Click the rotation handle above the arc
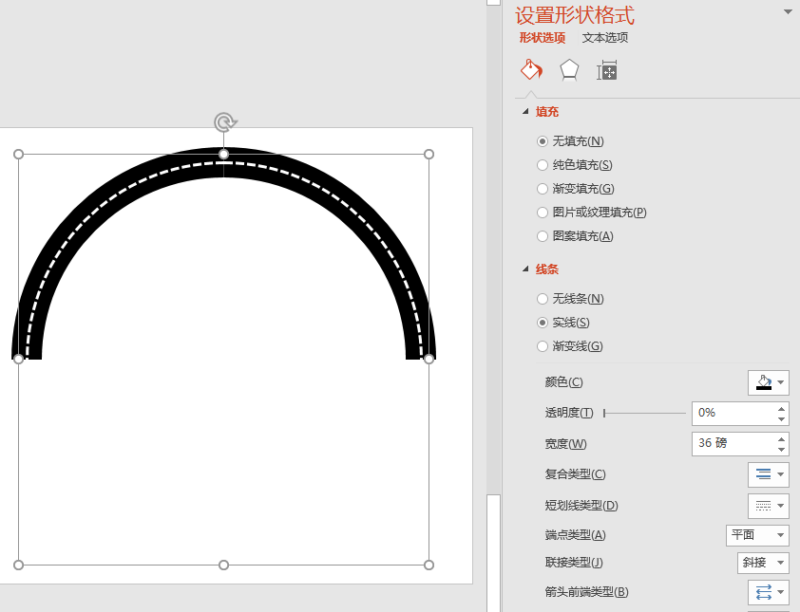Image resolution: width=800 pixels, height=612 pixels. [x=224, y=122]
